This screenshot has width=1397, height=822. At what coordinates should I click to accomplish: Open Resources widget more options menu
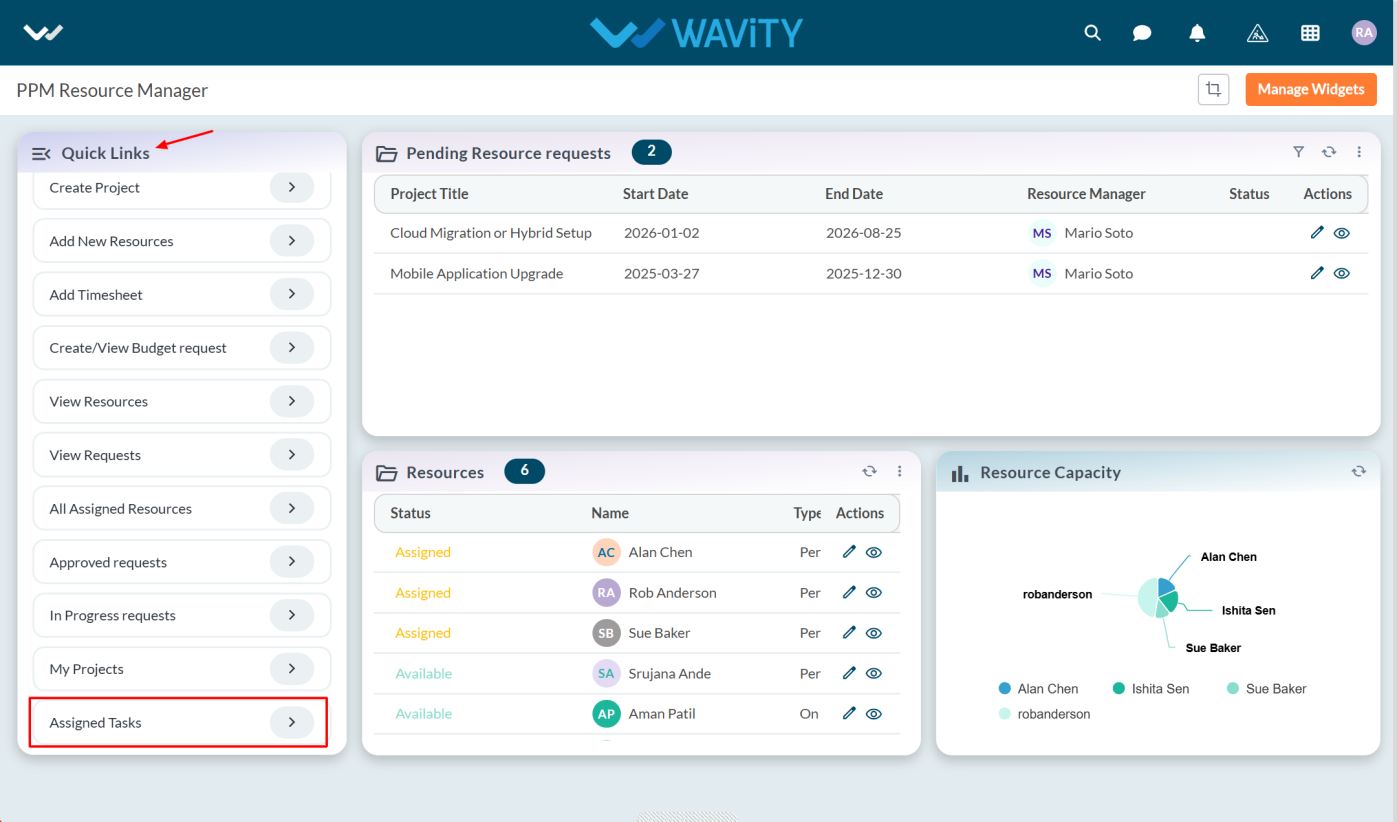coord(900,471)
